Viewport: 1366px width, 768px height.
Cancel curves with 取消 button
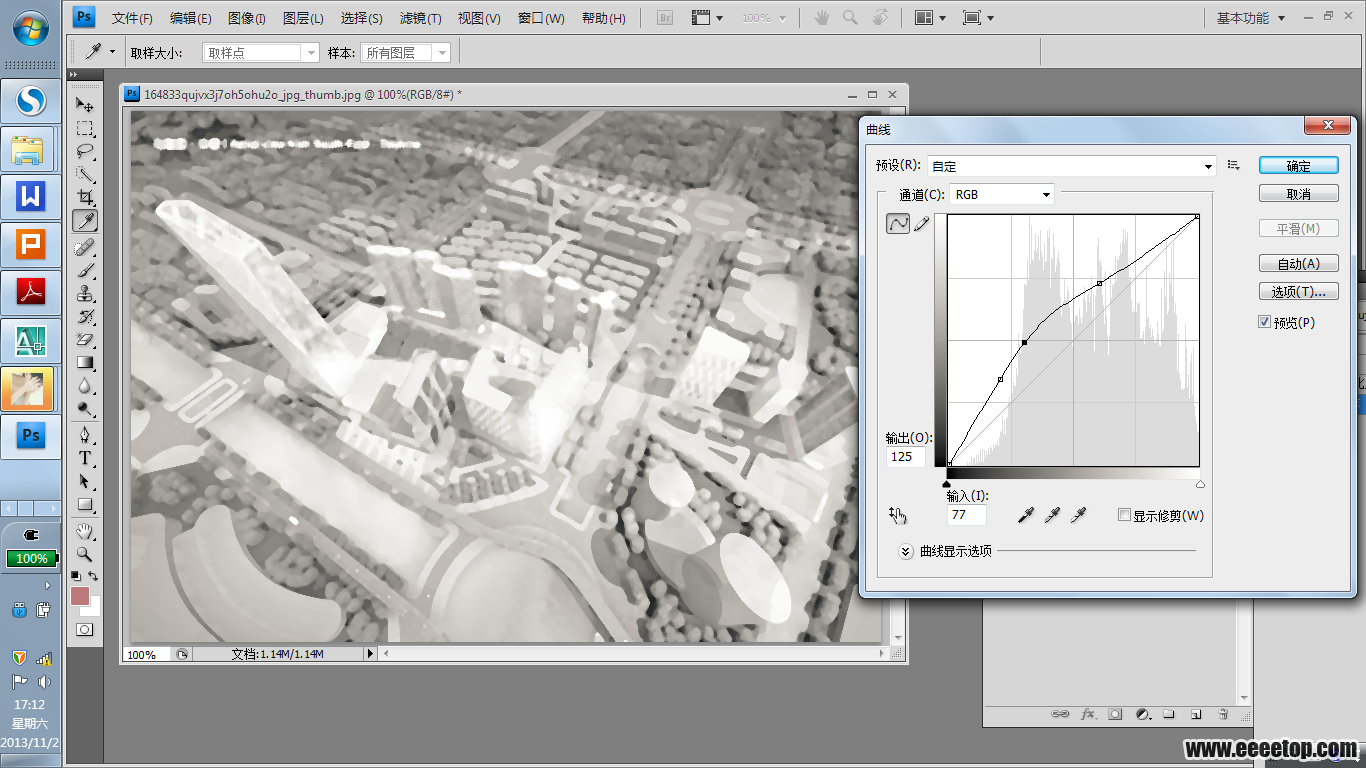1298,194
